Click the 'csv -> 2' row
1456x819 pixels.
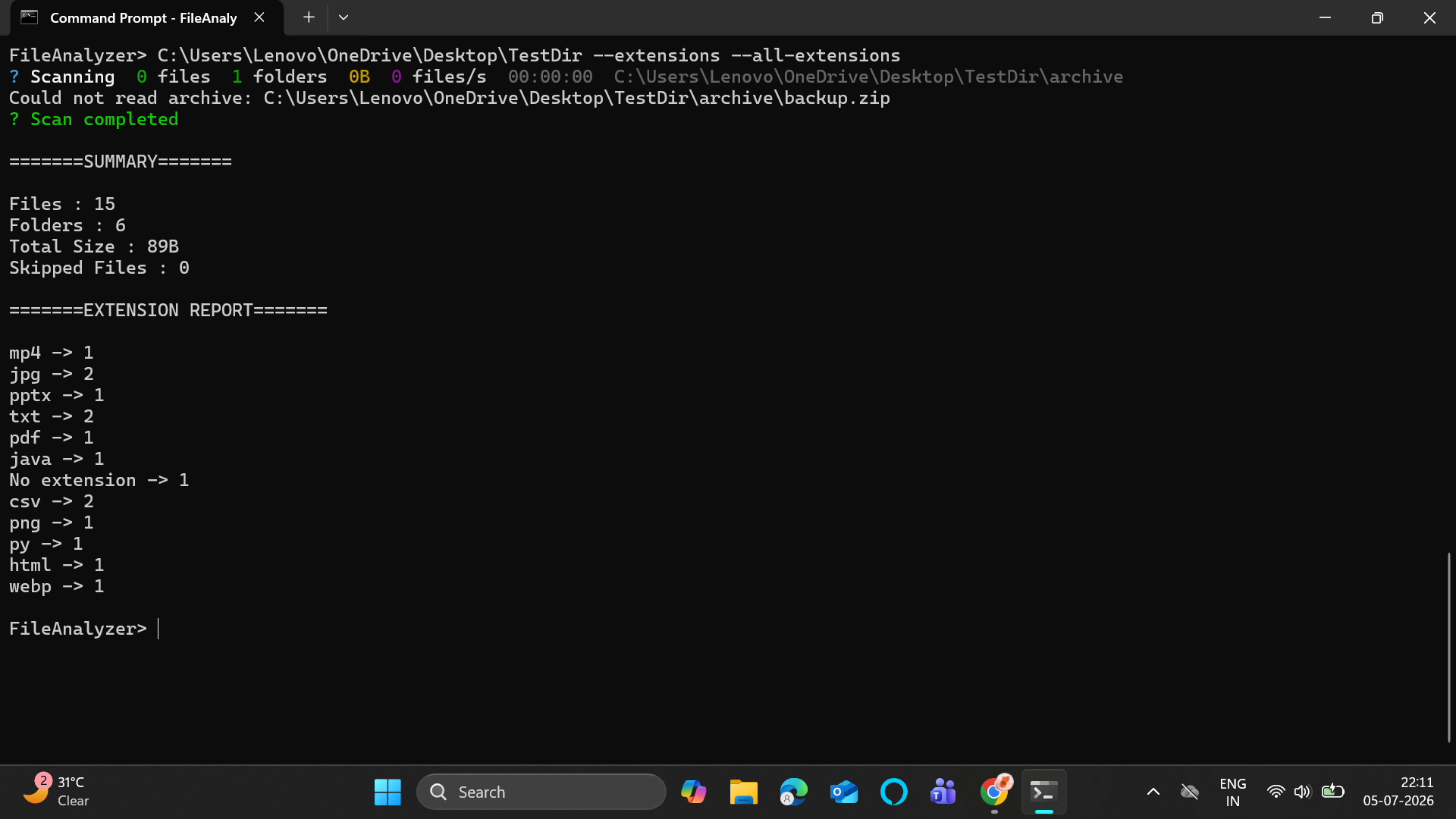(x=52, y=501)
